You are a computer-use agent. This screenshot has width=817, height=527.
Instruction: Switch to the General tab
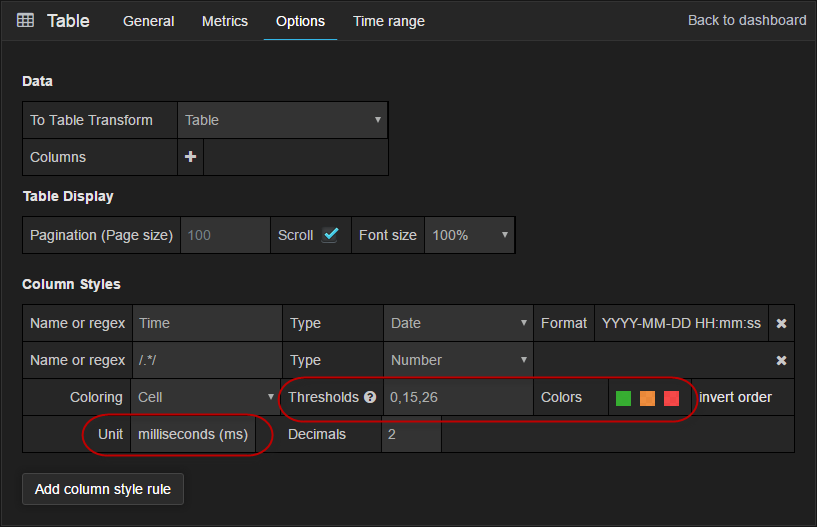148,21
